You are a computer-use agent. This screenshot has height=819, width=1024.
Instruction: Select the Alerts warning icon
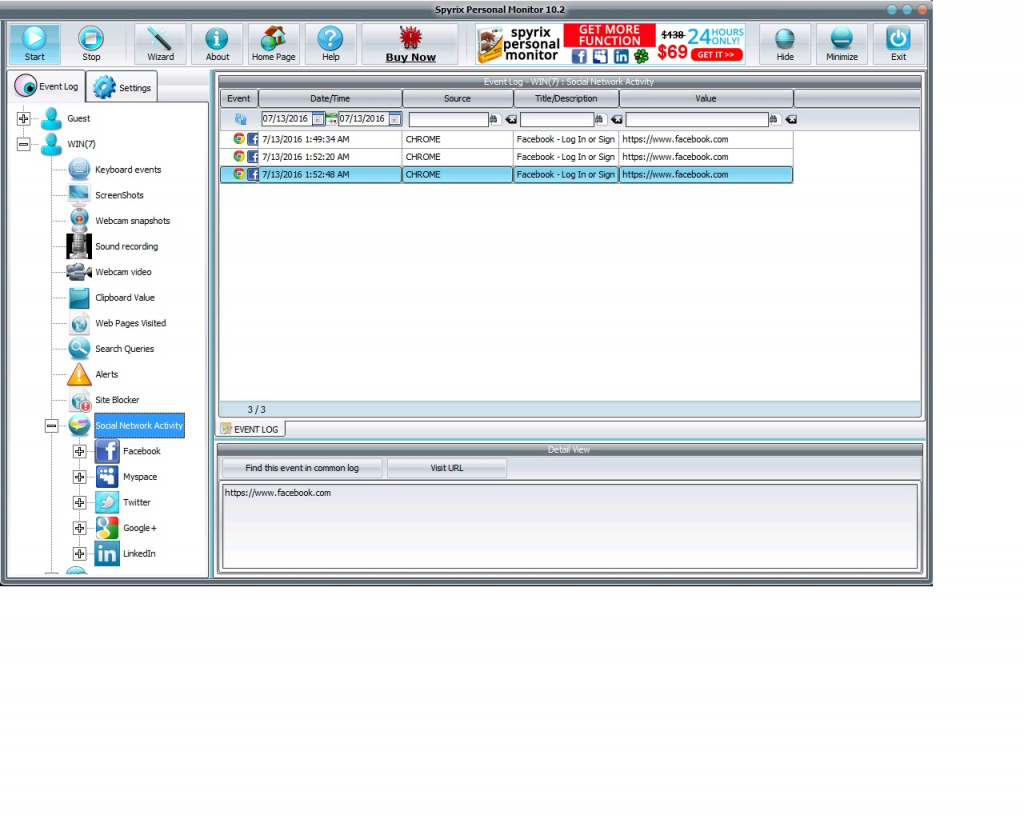point(80,375)
